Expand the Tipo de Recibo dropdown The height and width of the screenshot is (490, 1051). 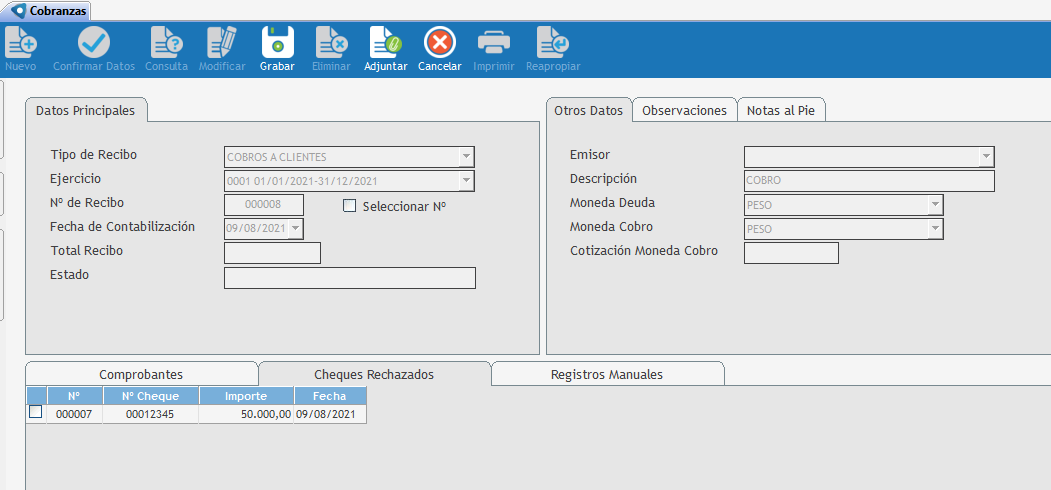[x=465, y=157]
